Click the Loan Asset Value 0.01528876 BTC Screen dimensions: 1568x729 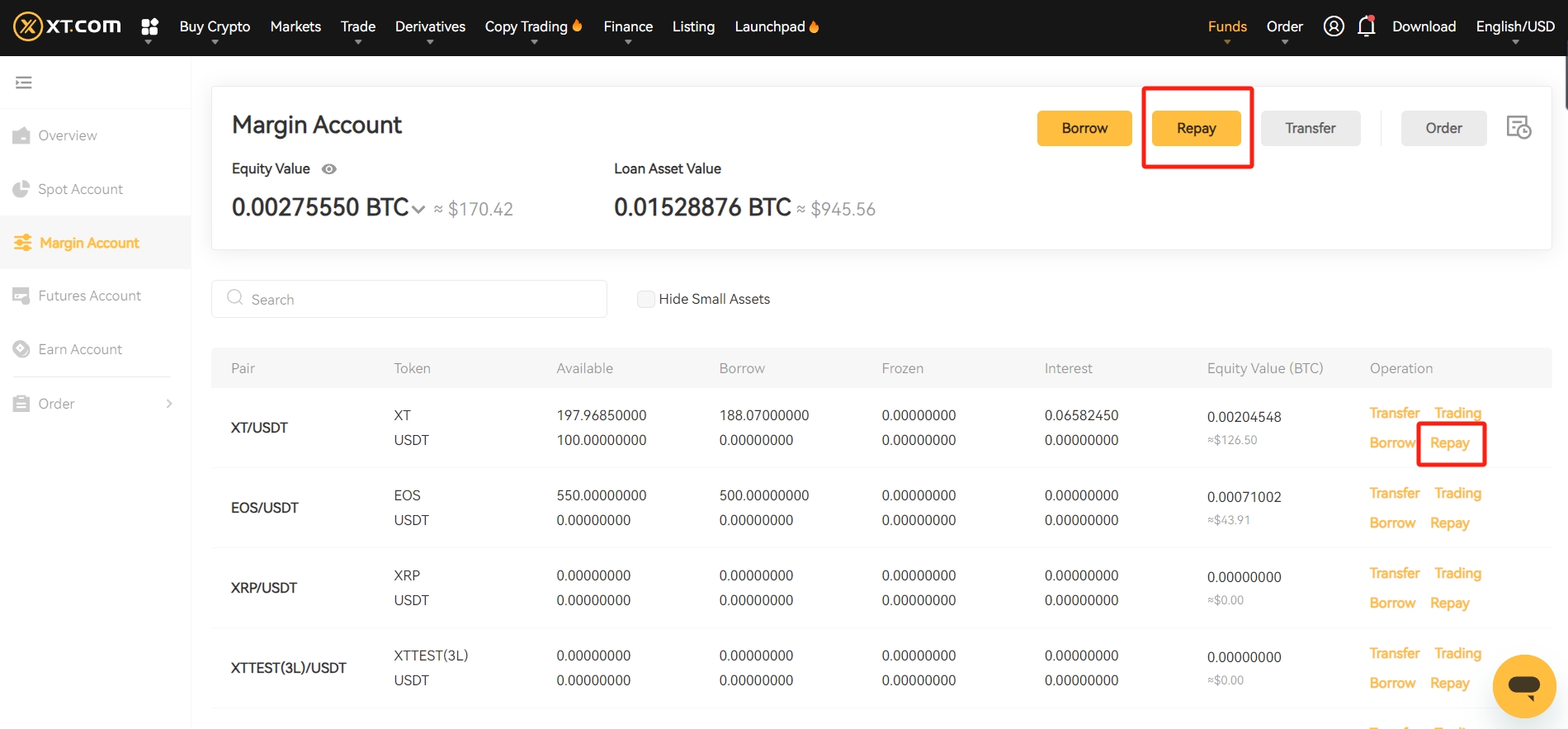tap(703, 207)
